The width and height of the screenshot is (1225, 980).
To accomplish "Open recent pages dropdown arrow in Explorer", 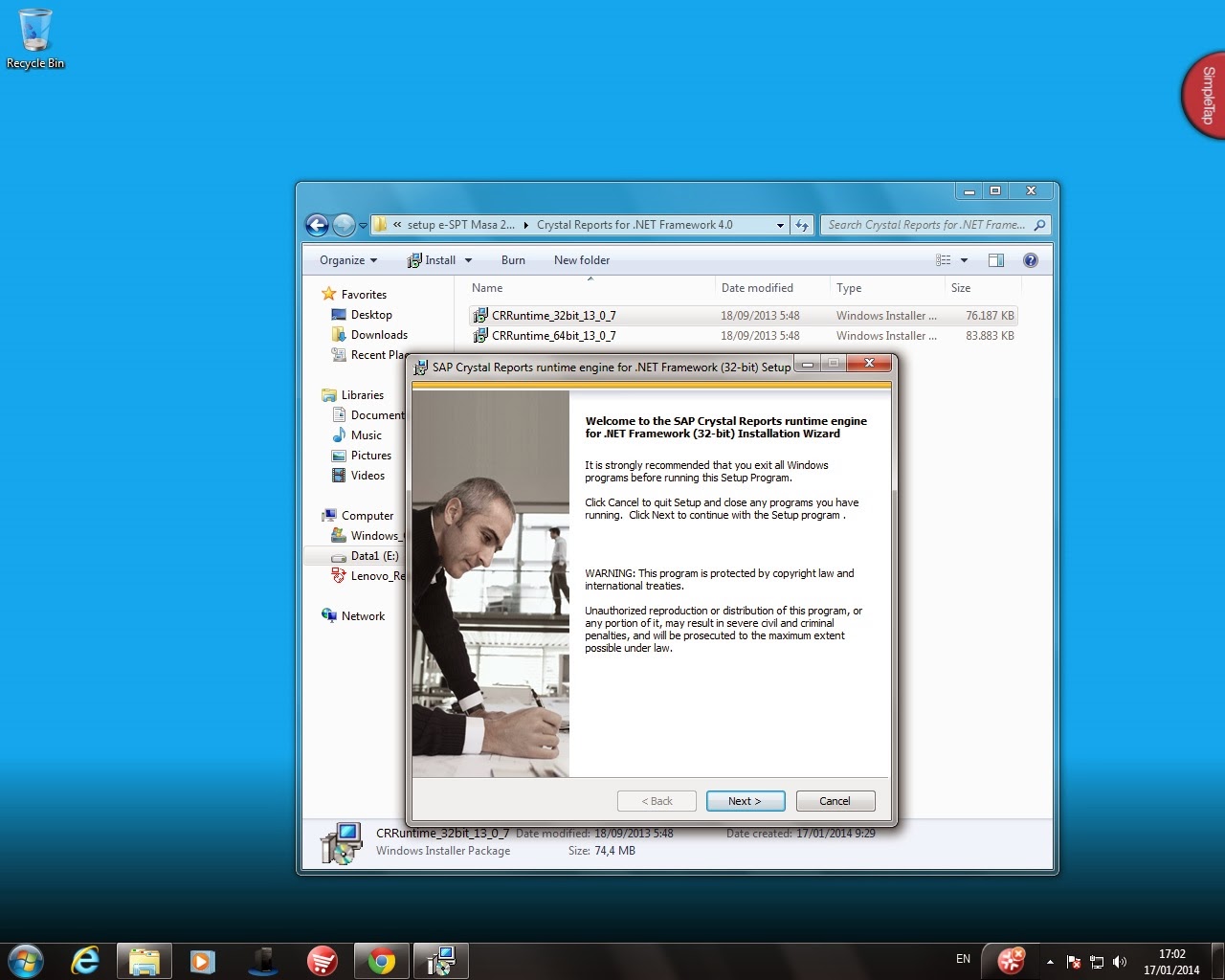I will [x=363, y=226].
